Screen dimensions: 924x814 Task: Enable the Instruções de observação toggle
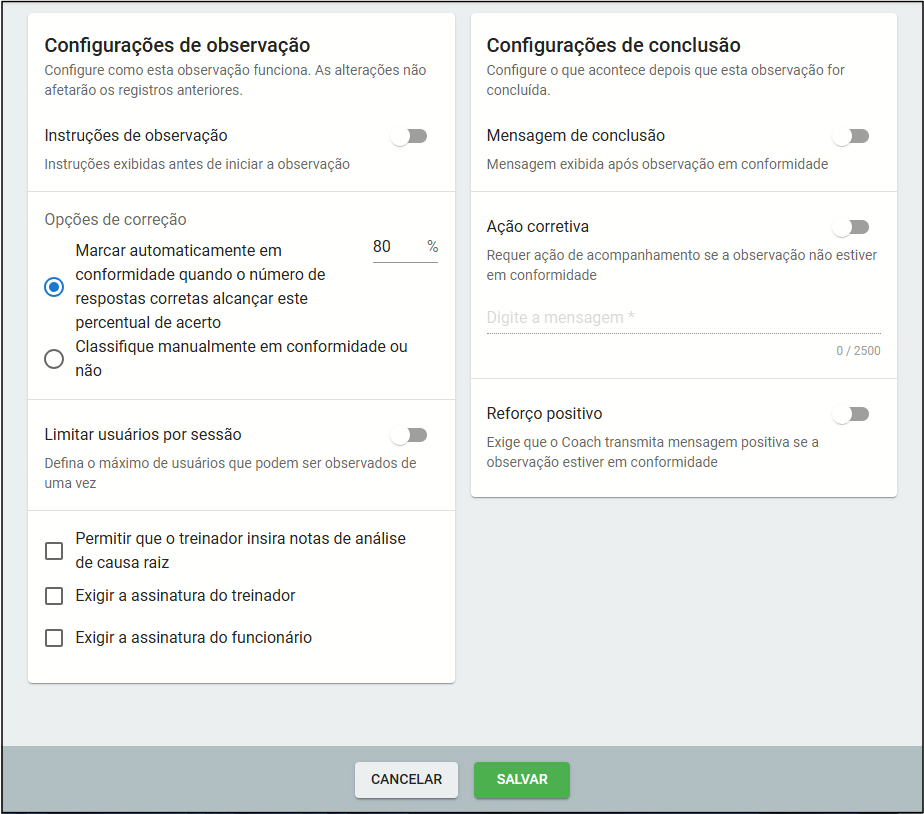click(x=408, y=136)
